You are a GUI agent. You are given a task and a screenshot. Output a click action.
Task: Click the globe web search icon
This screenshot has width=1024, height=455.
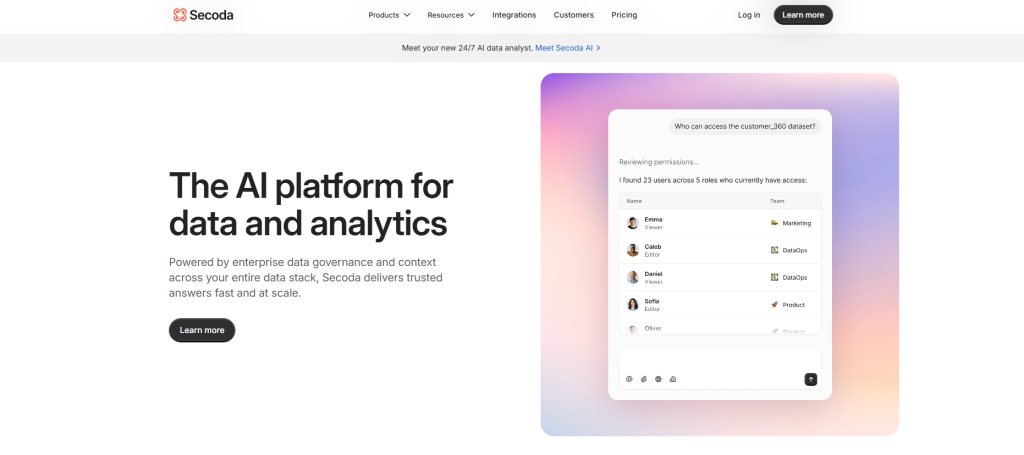pos(658,379)
